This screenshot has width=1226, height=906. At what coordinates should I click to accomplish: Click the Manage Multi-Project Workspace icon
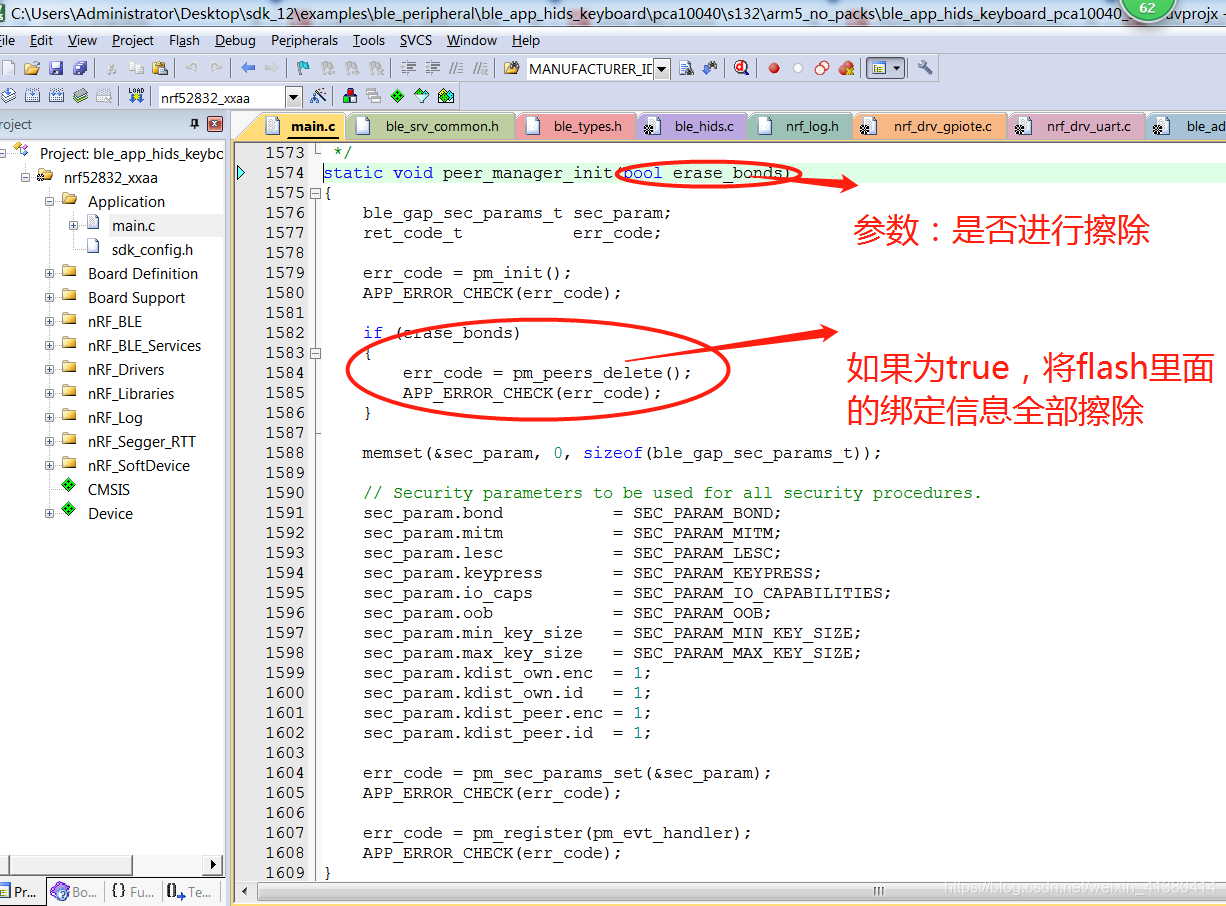tap(374, 96)
